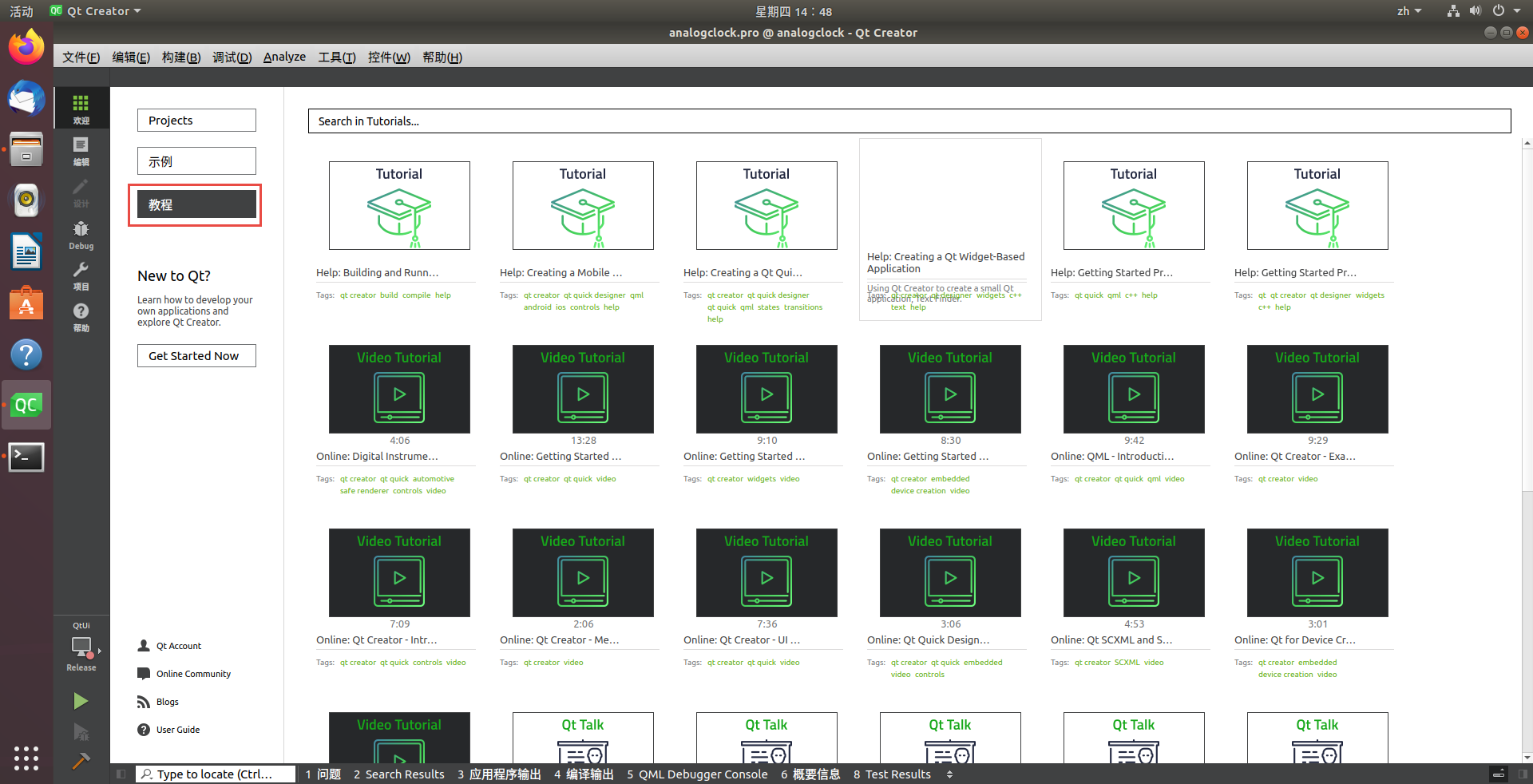Click the scrollbar down arrow
Viewport: 1533px width, 784px height.
[1527, 758]
